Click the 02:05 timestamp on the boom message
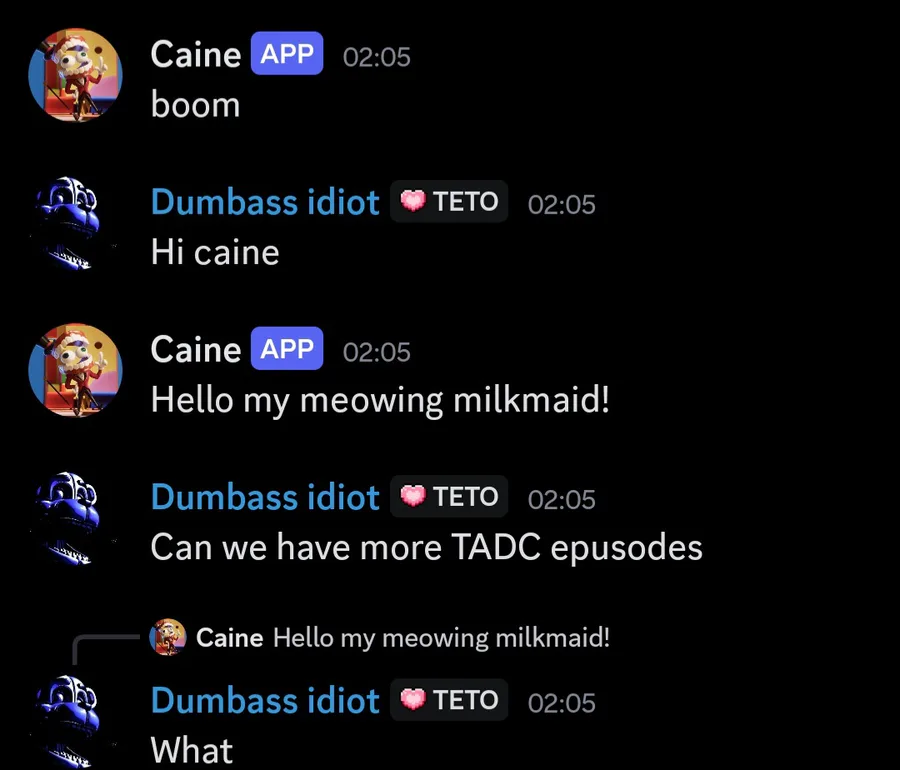Screen dimensions: 900x770 (x=377, y=57)
